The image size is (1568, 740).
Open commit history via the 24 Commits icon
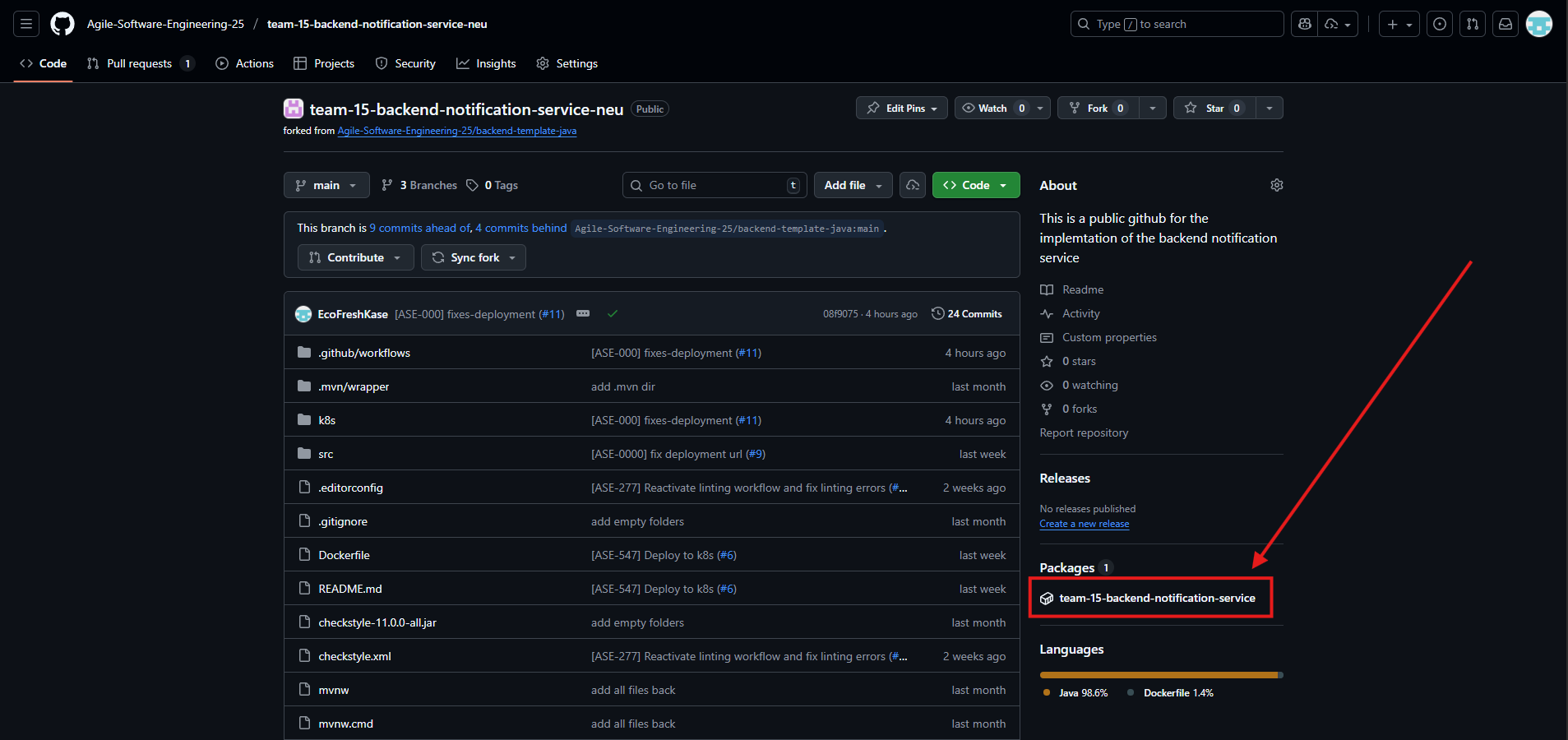[937, 313]
